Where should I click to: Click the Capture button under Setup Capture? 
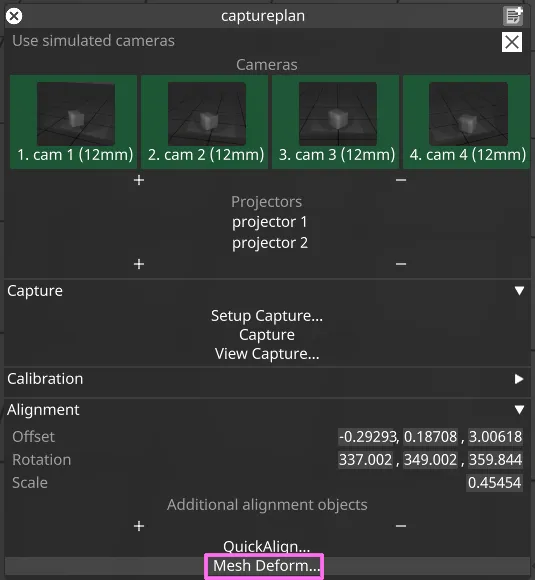[267, 335]
